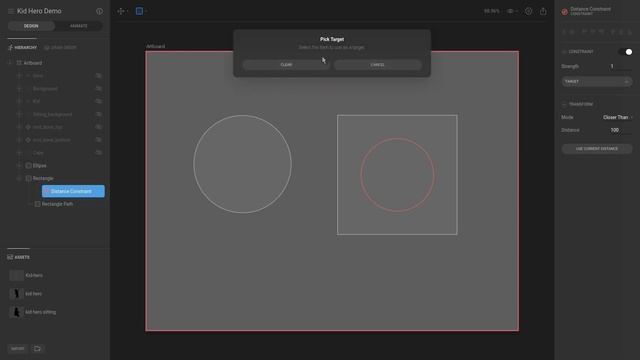Viewport: 640px width, 360px height.
Task: Click the Assets panel icon
Action: [x=10, y=257]
